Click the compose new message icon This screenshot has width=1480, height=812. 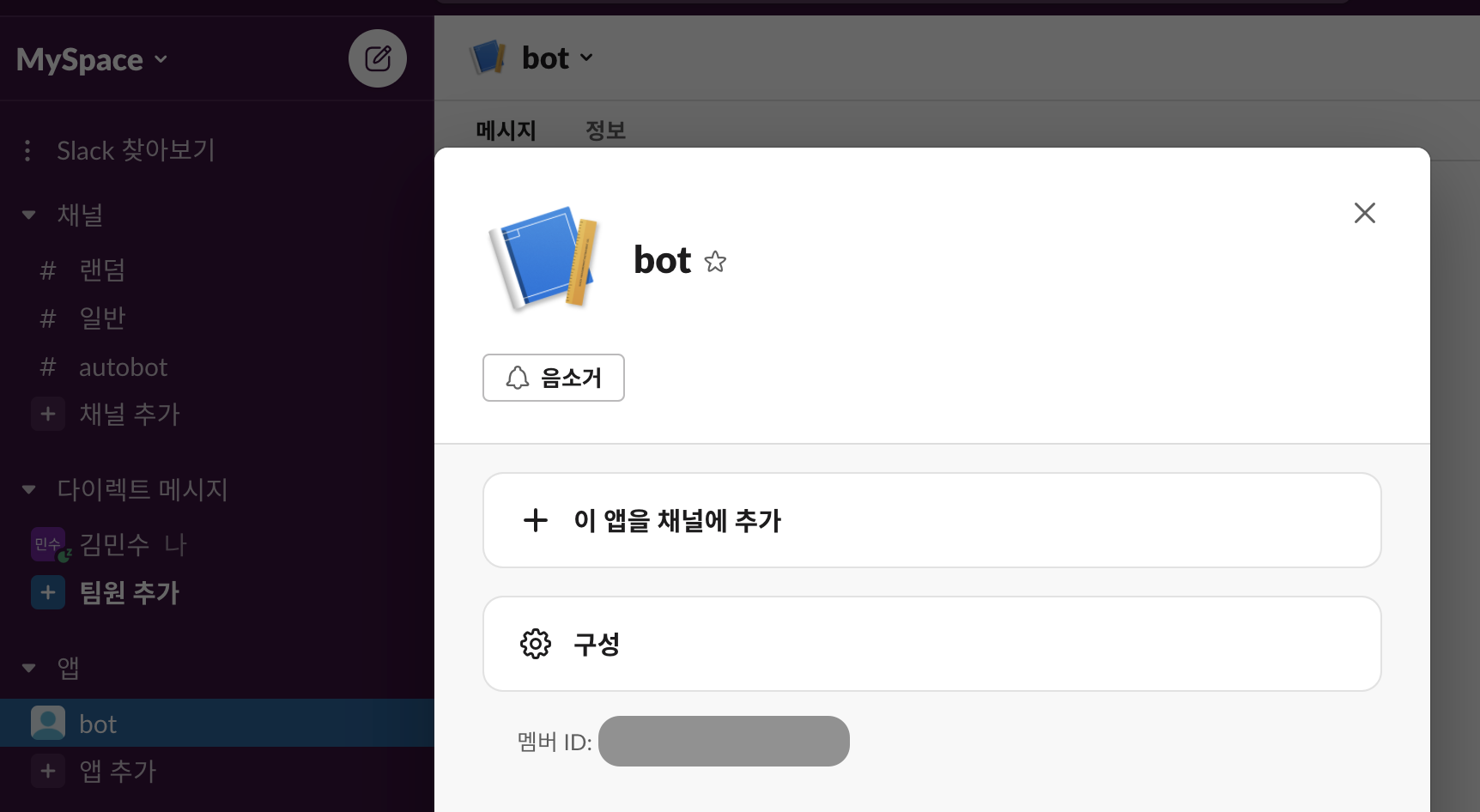[378, 58]
